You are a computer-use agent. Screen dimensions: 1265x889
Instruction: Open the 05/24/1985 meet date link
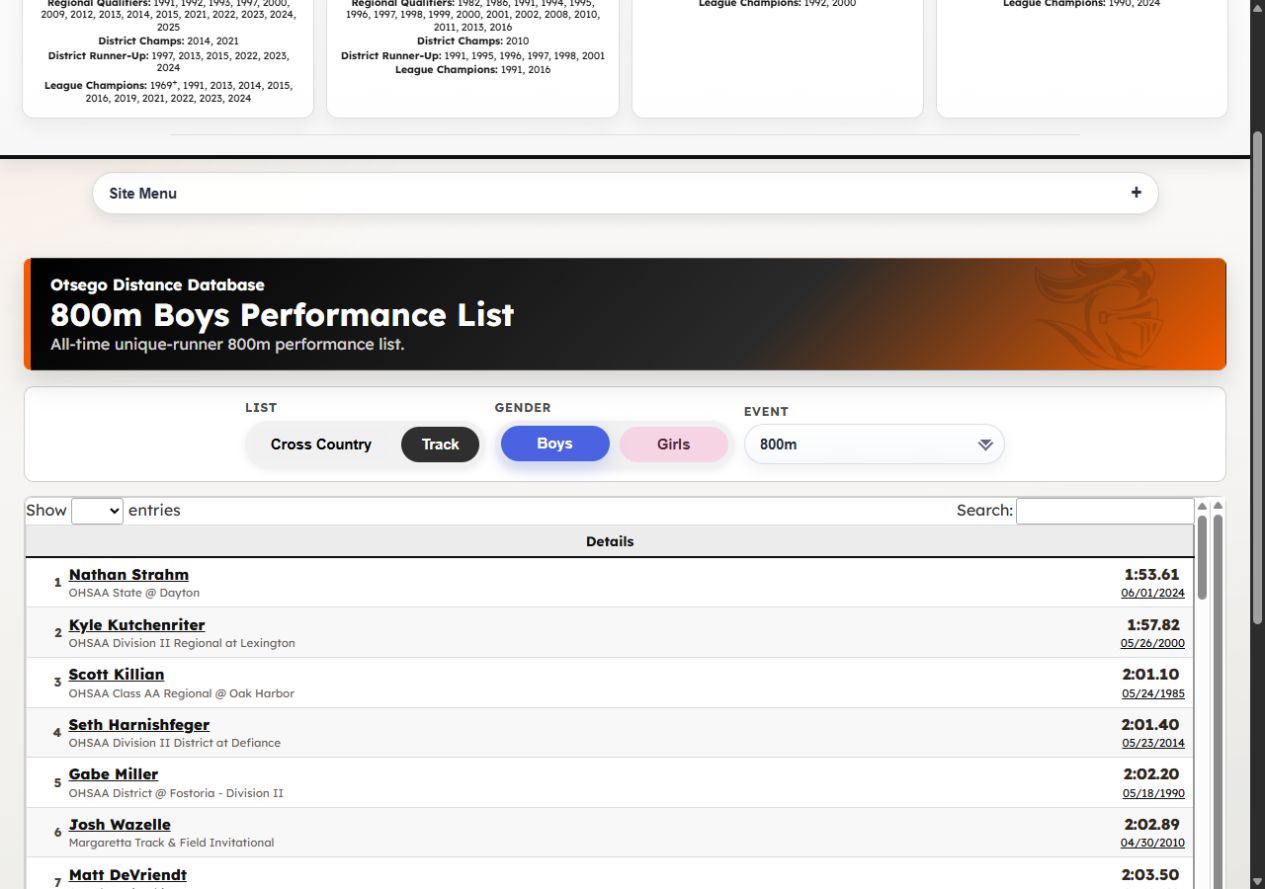tap(1152, 693)
